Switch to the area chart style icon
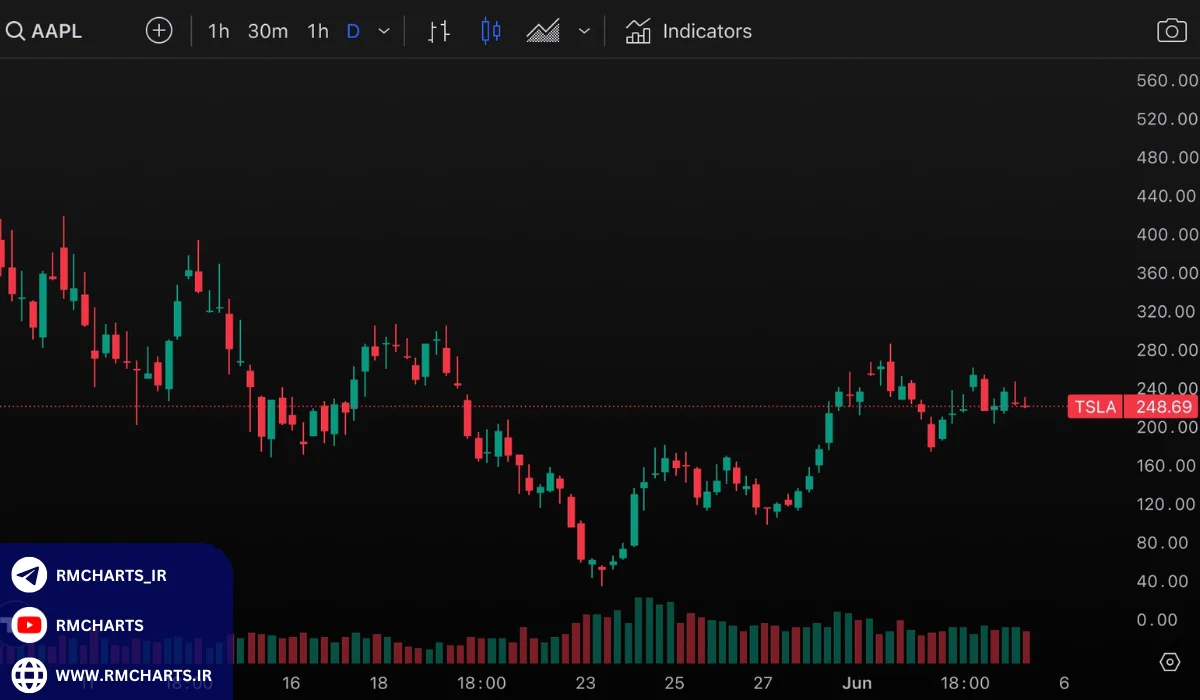The height and width of the screenshot is (700, 1200). click(x=543, y=31)
